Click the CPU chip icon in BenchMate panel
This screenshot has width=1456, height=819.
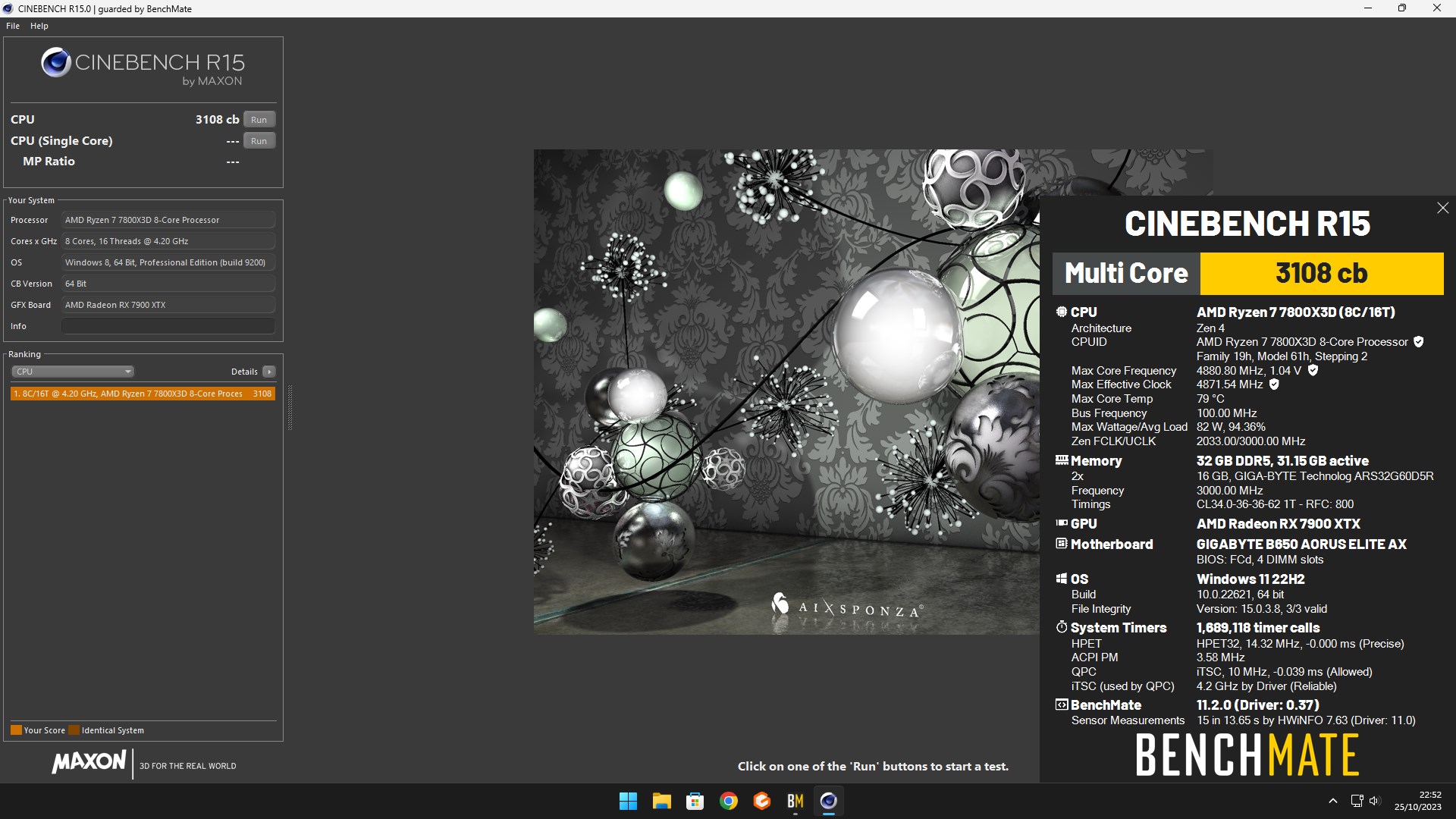[1062, 312]
